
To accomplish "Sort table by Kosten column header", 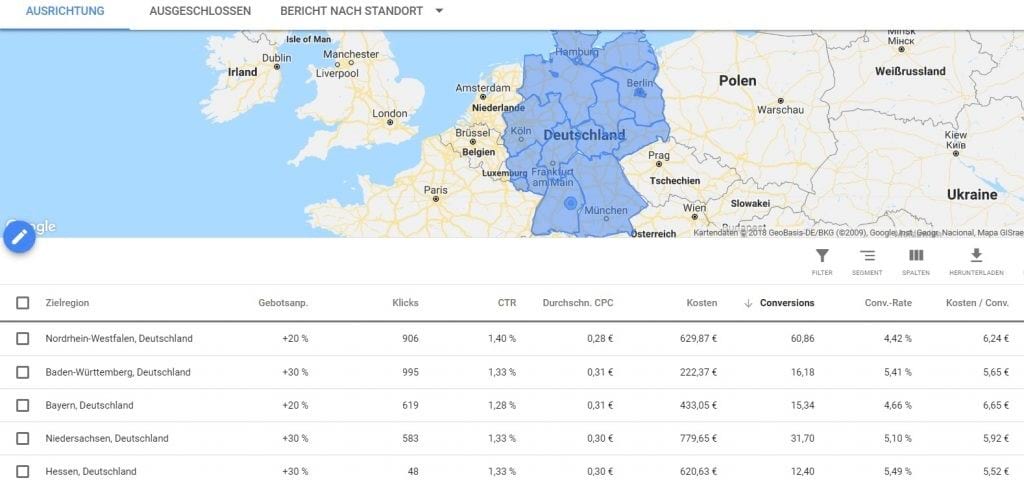I will [701, 303].
